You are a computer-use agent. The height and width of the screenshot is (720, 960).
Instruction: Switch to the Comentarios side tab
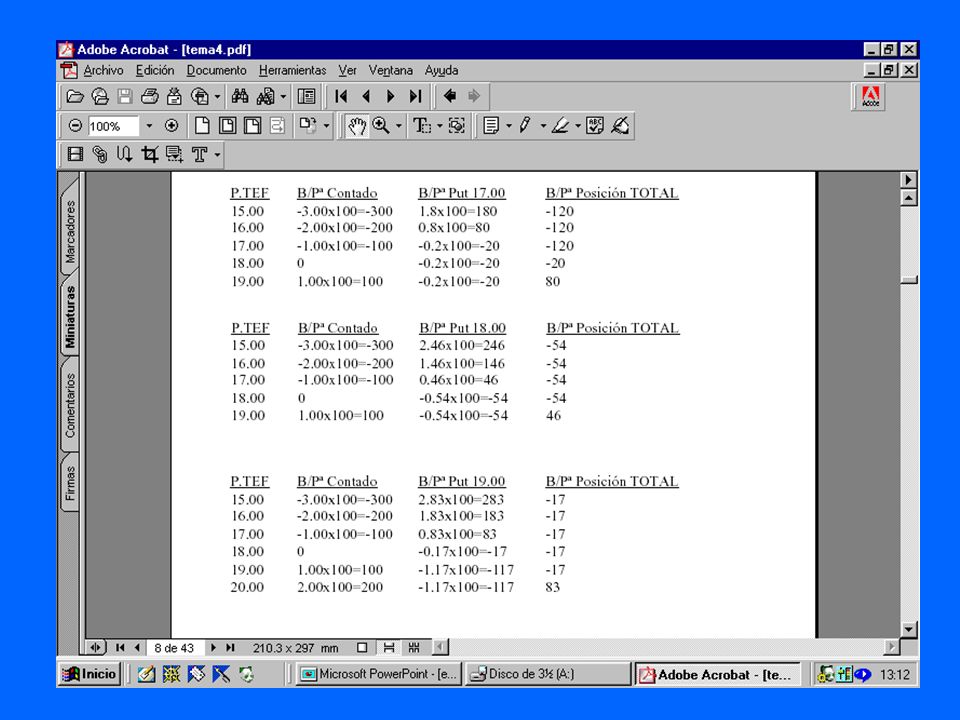coord(70,405)
